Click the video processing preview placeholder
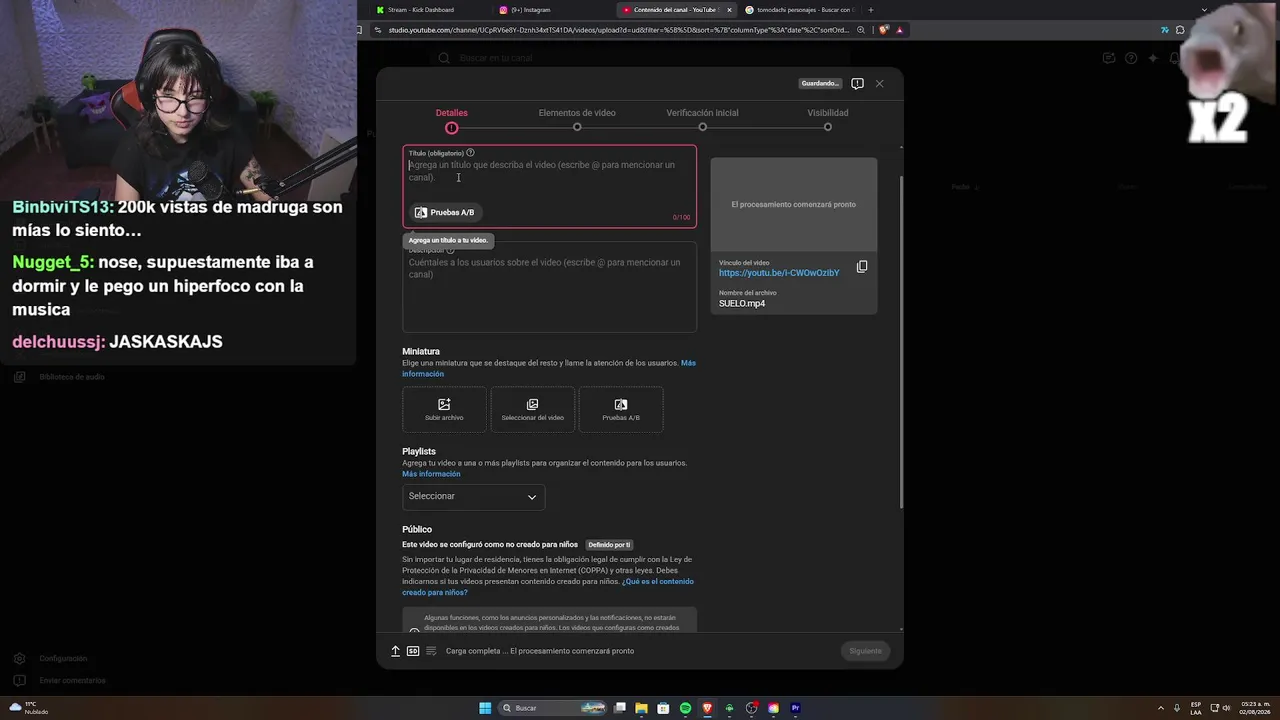 coord(794,204)
